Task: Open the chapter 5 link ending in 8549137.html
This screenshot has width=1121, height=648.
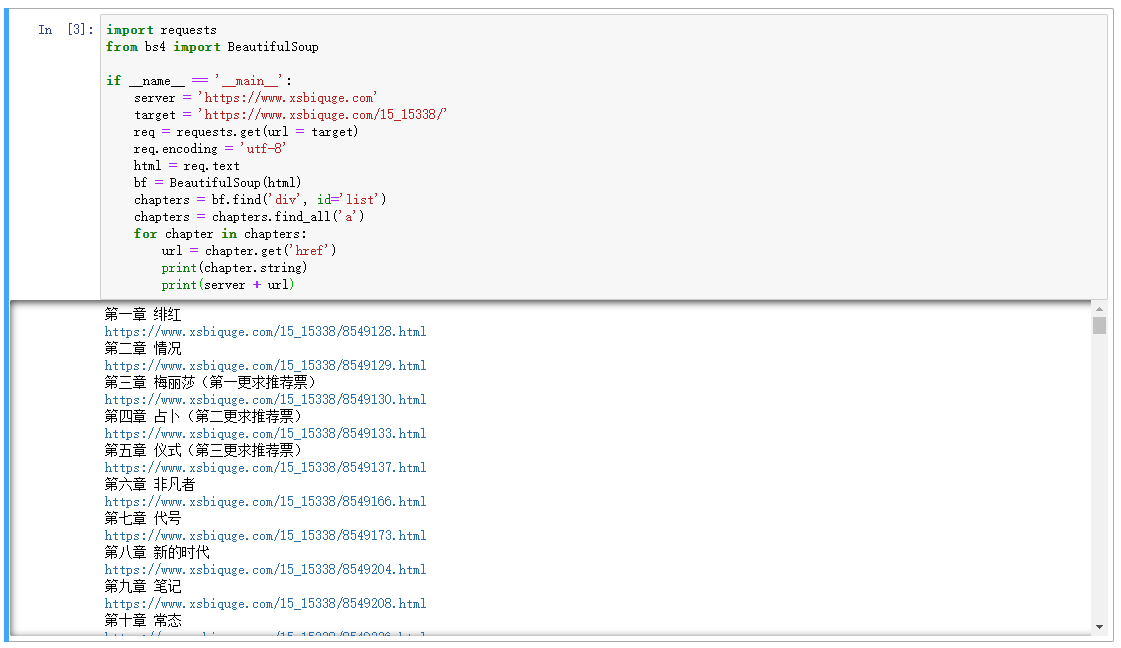Action: click(x=265, y=467)
